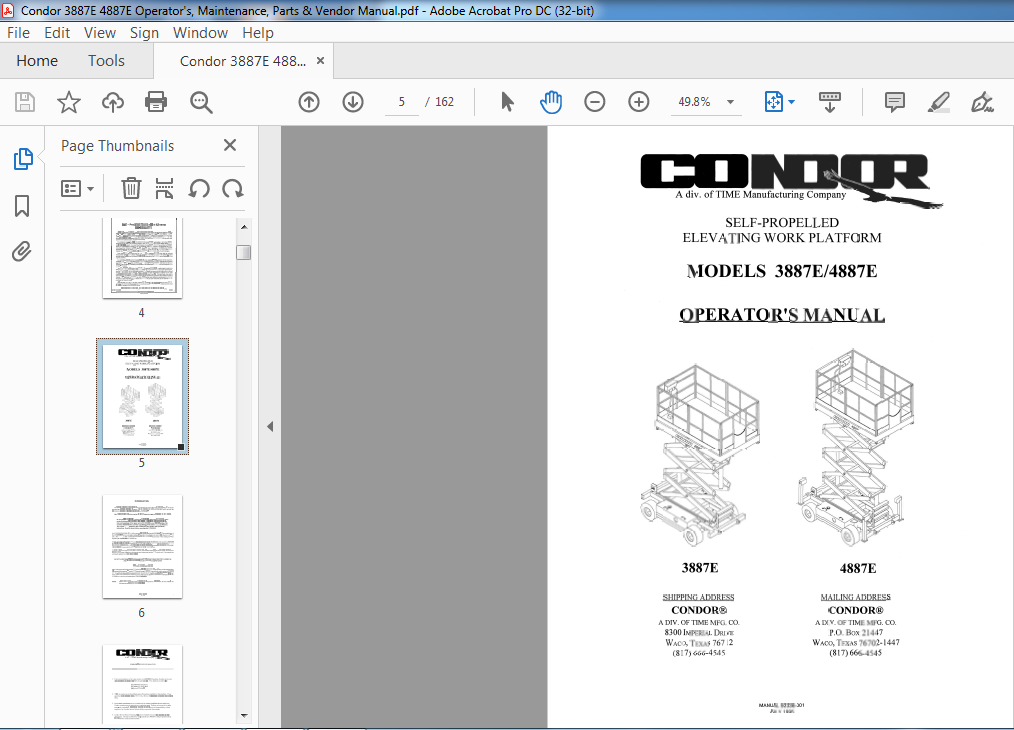
Task: Select the Condor 3887E document tab
Action: click(x=243, y=61)
